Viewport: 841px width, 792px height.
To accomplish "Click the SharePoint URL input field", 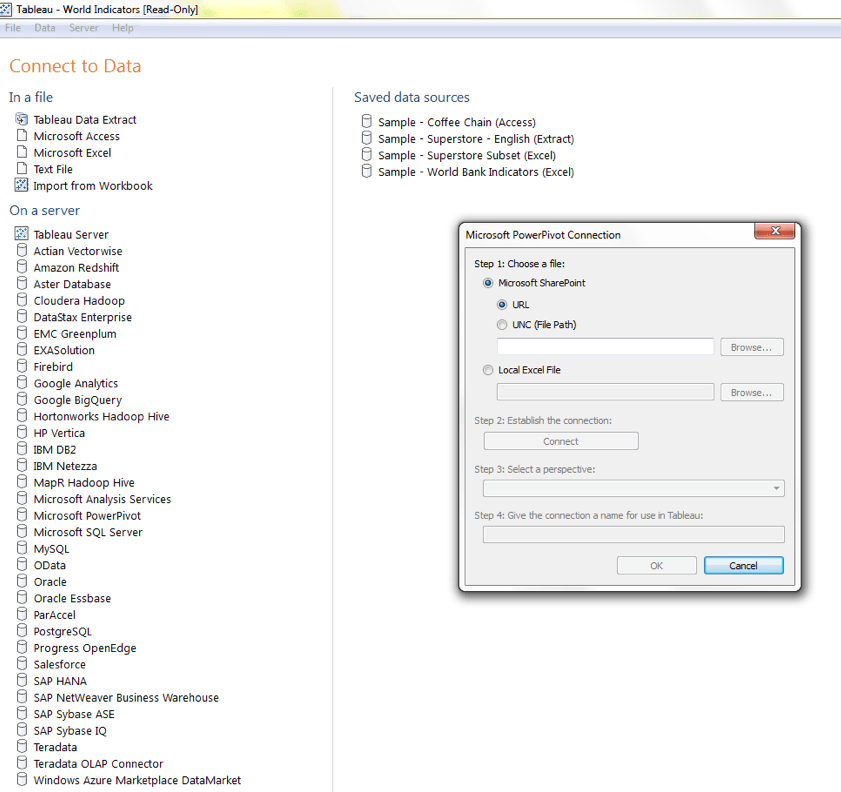I will click(x=605, y=347).
